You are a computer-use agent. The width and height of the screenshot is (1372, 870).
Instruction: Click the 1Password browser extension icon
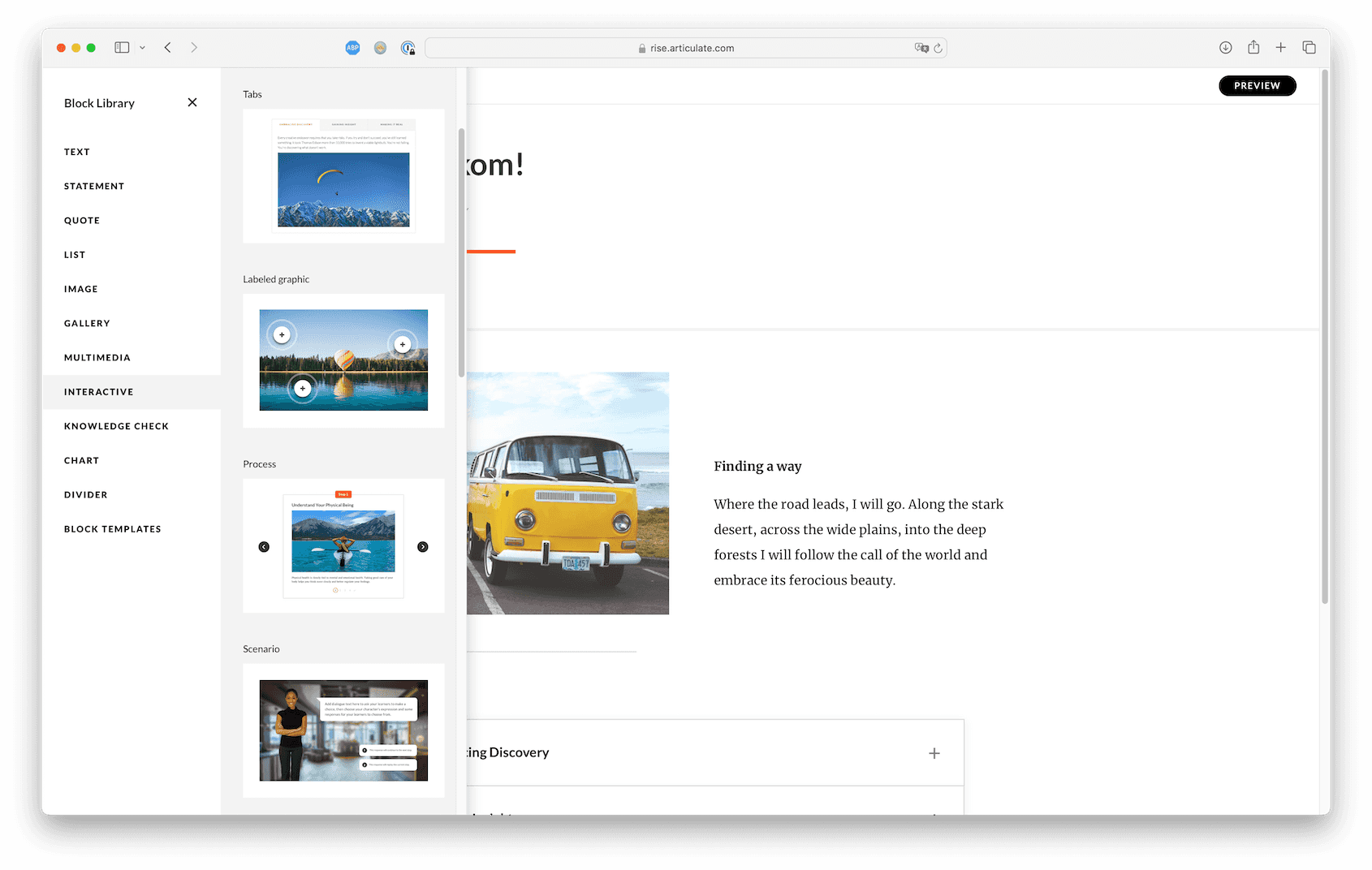(x=408, y=48)
